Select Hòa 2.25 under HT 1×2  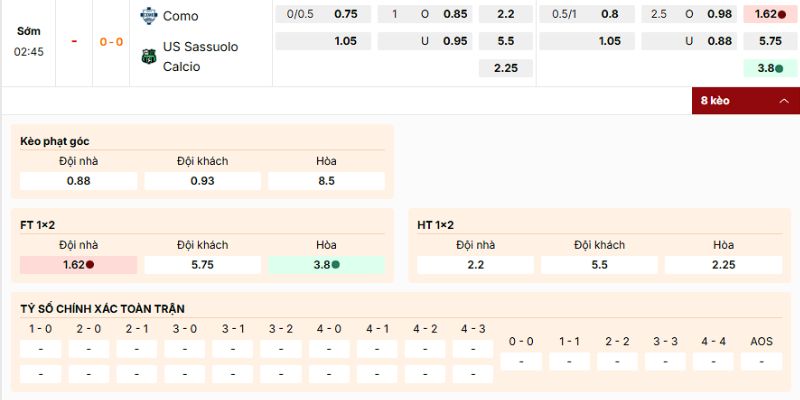click(723, 265)
